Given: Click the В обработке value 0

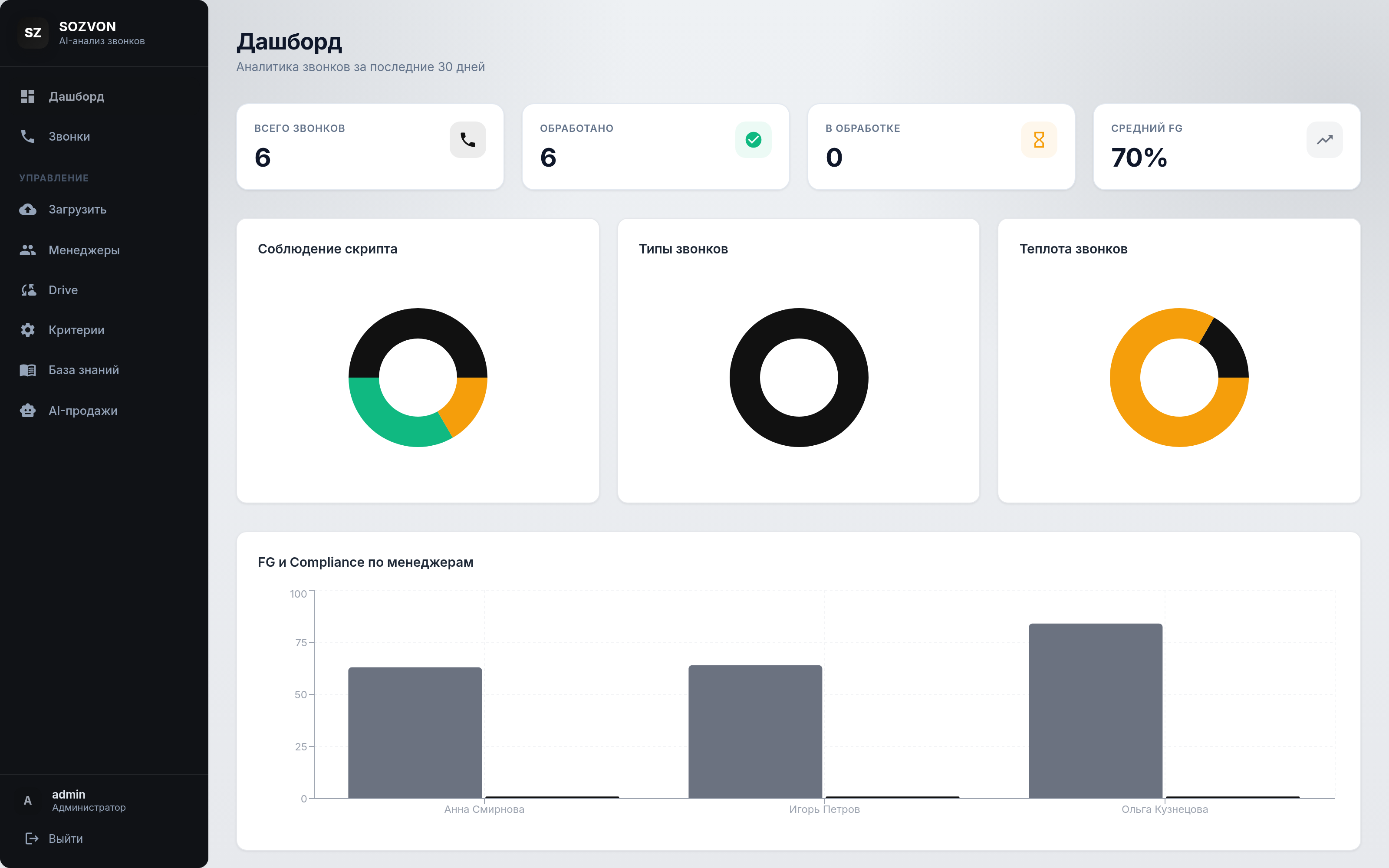Looking at the screenshot, I should pyautogui.click(x=834, y=157).
